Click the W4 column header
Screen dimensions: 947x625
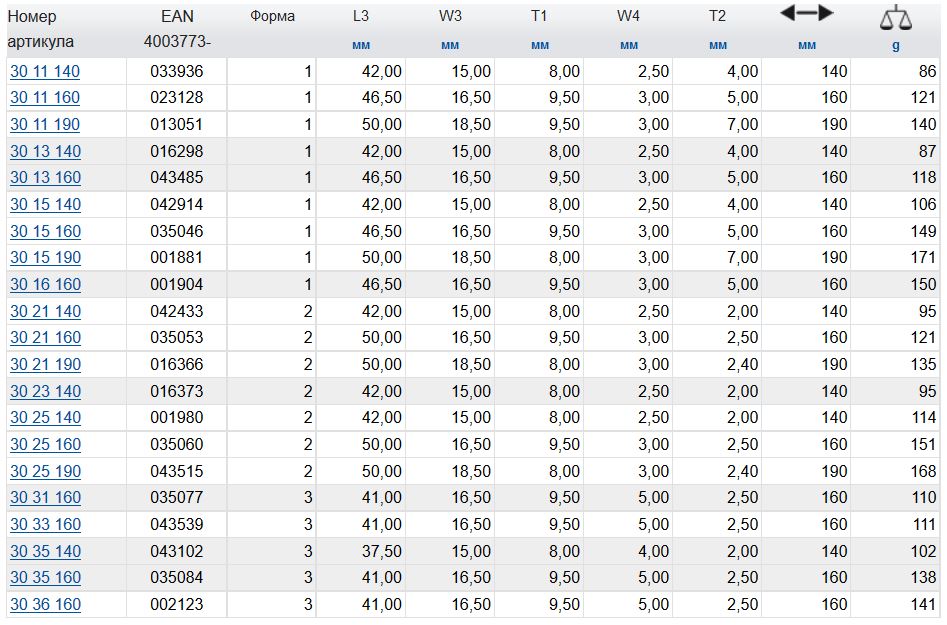[x=628, y=17]
